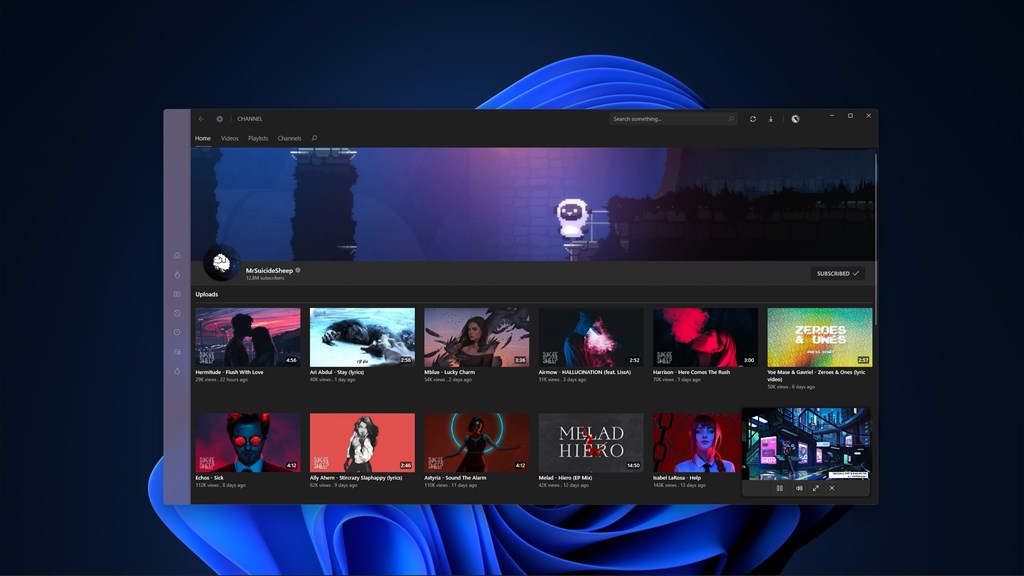Image resolution: width=1024 pixels, height=576 pixels.
Task: Click '29K views . 22 hours ago' text
Action: tap(221, 379)
